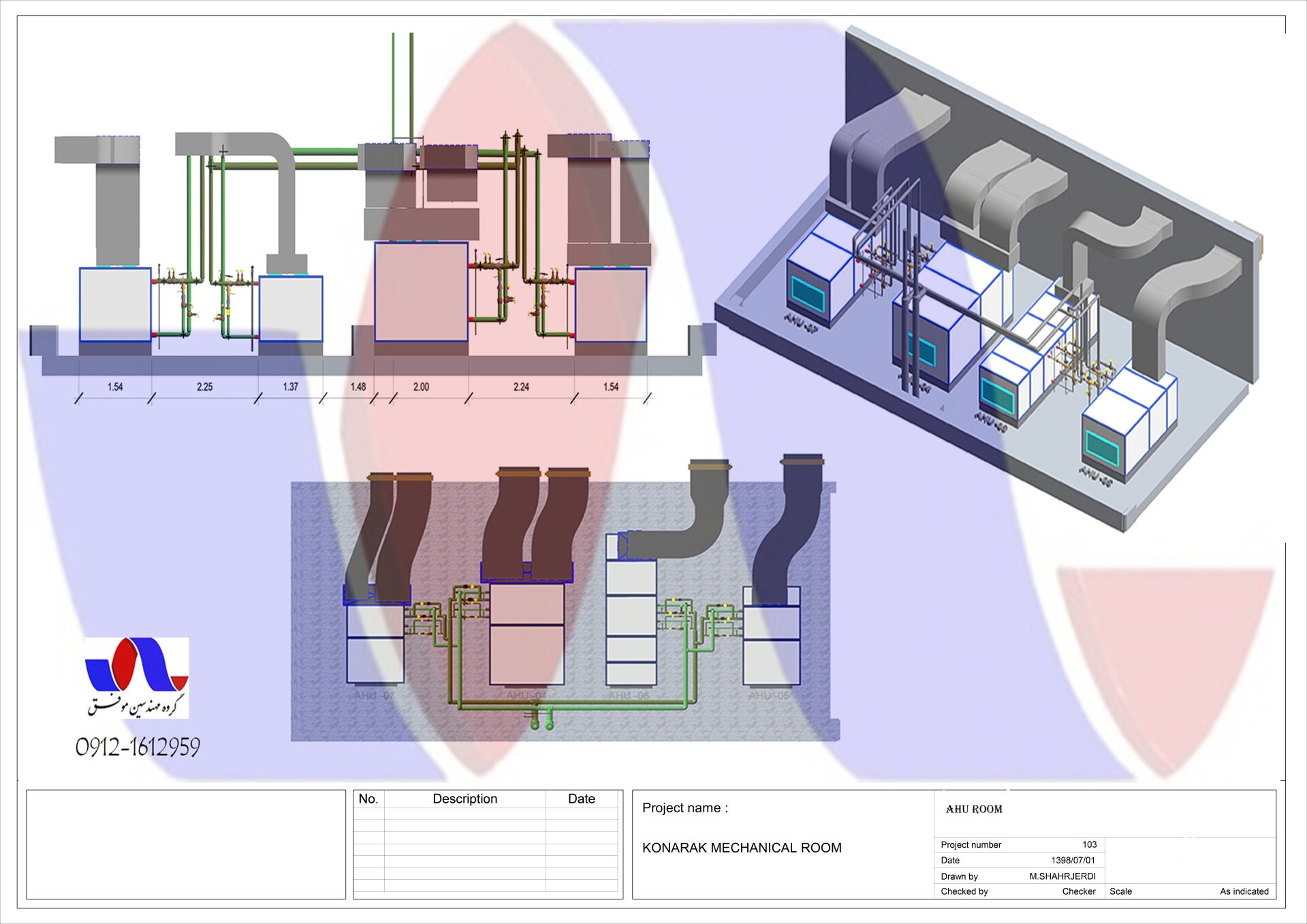Click the Checker value
Viewport: 1307px width, 924px height.
(1079, 891)
